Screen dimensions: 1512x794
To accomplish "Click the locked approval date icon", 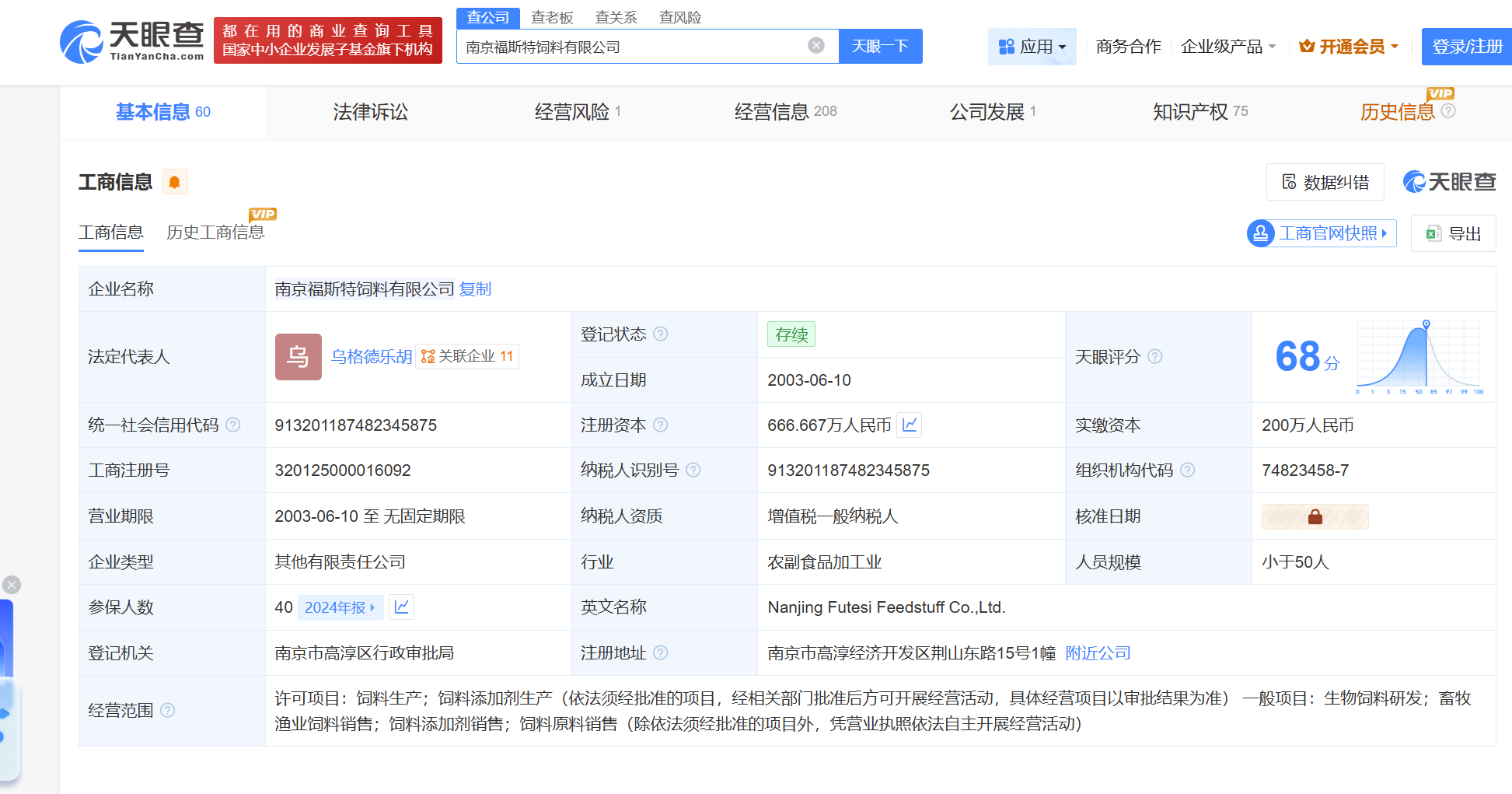I will coord(1315,516).
